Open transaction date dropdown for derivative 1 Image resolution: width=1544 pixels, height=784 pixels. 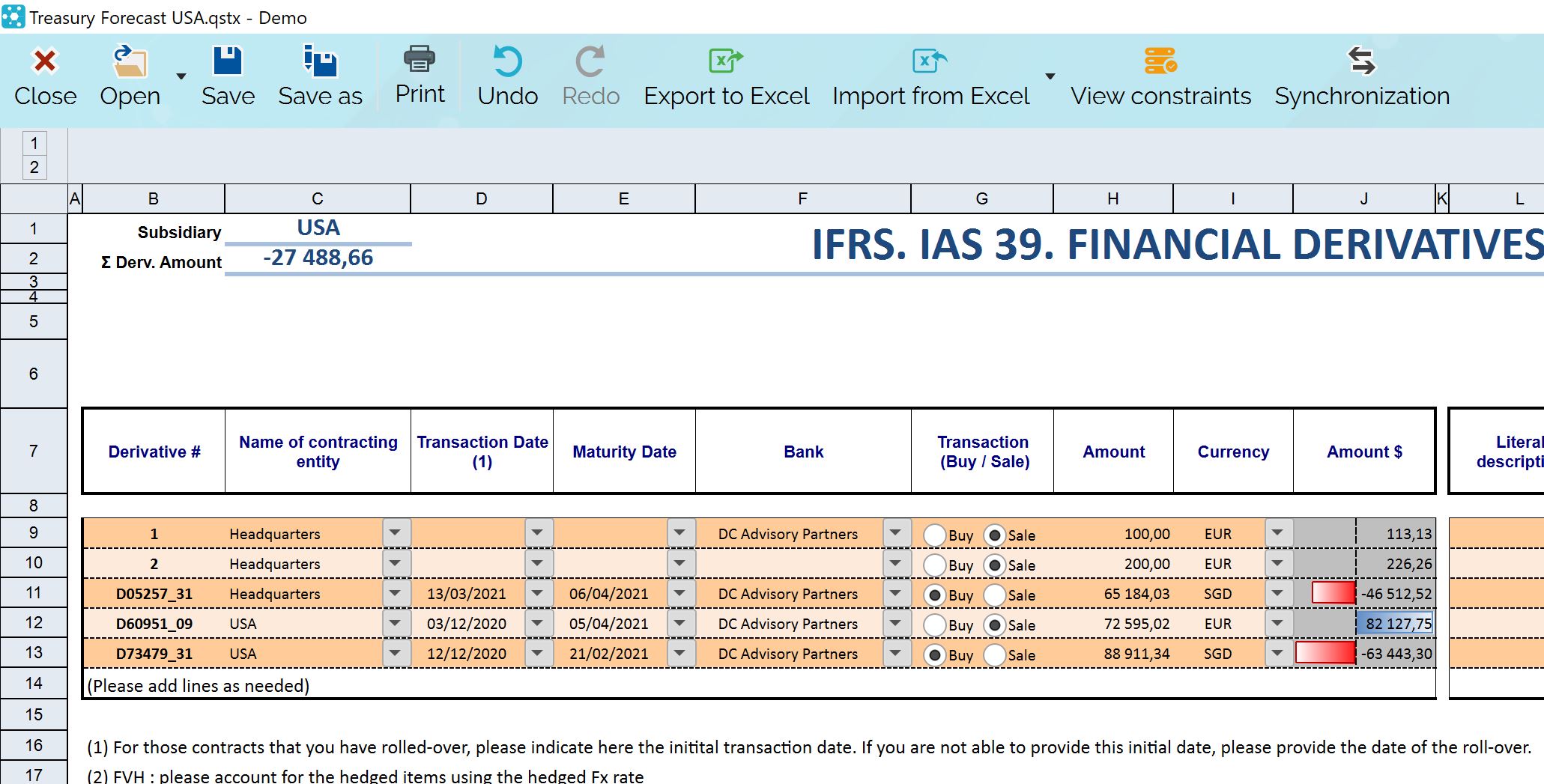[x=538, y=533]
